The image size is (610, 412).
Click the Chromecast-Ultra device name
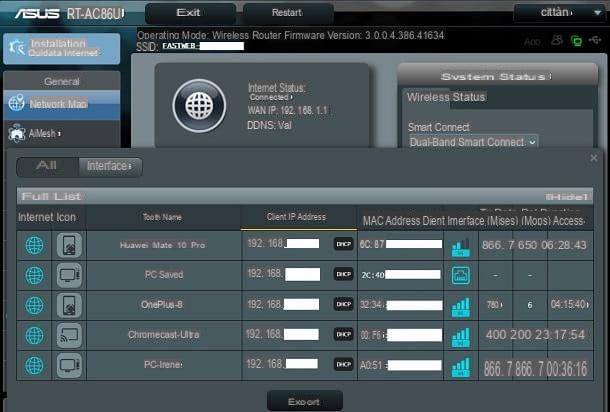point(163,335)
